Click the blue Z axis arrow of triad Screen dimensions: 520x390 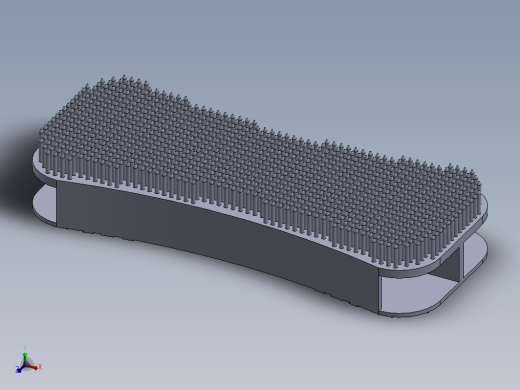[x=20, y=368]
